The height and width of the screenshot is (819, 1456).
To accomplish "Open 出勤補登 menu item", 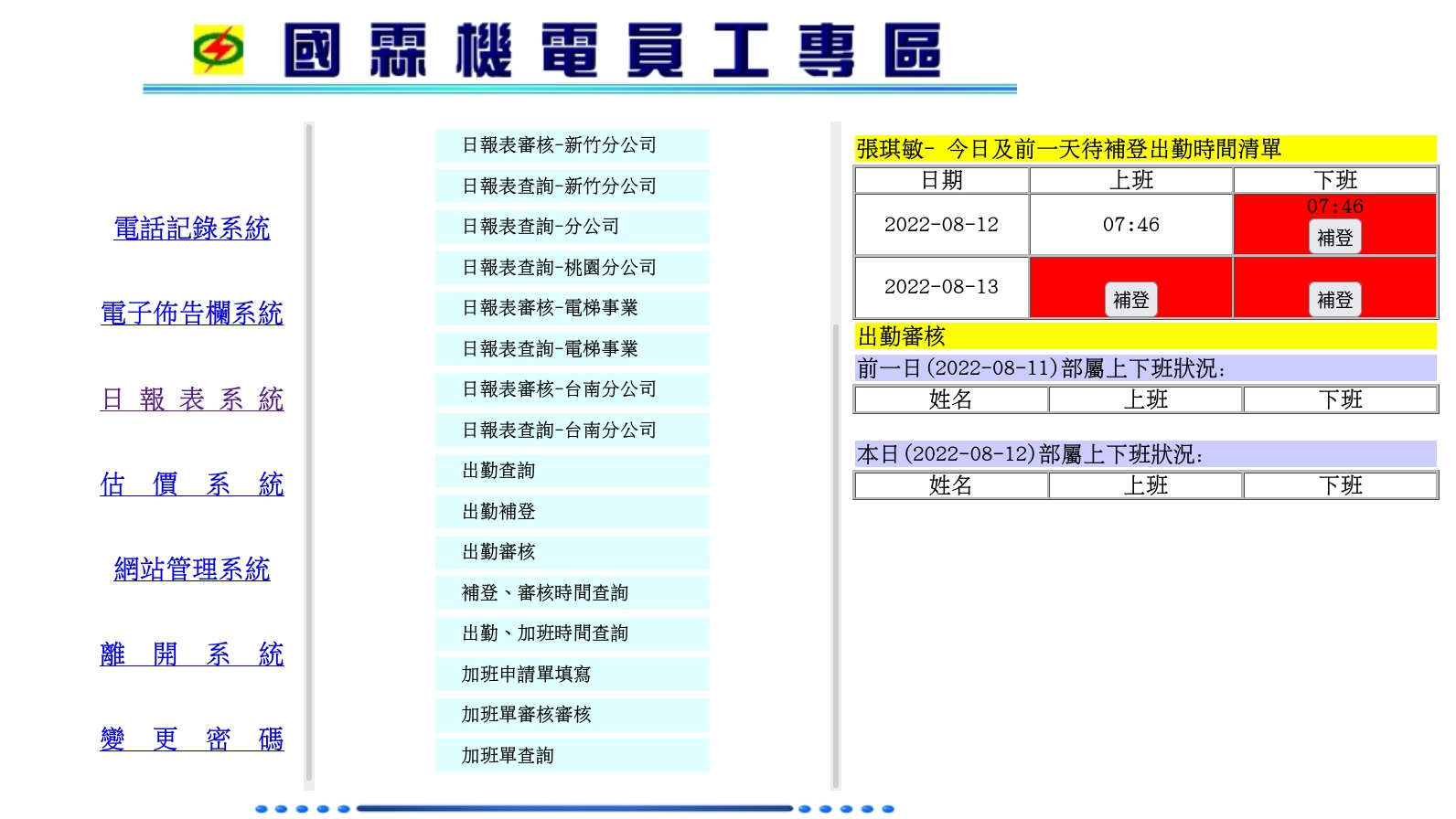I will 573,512.
